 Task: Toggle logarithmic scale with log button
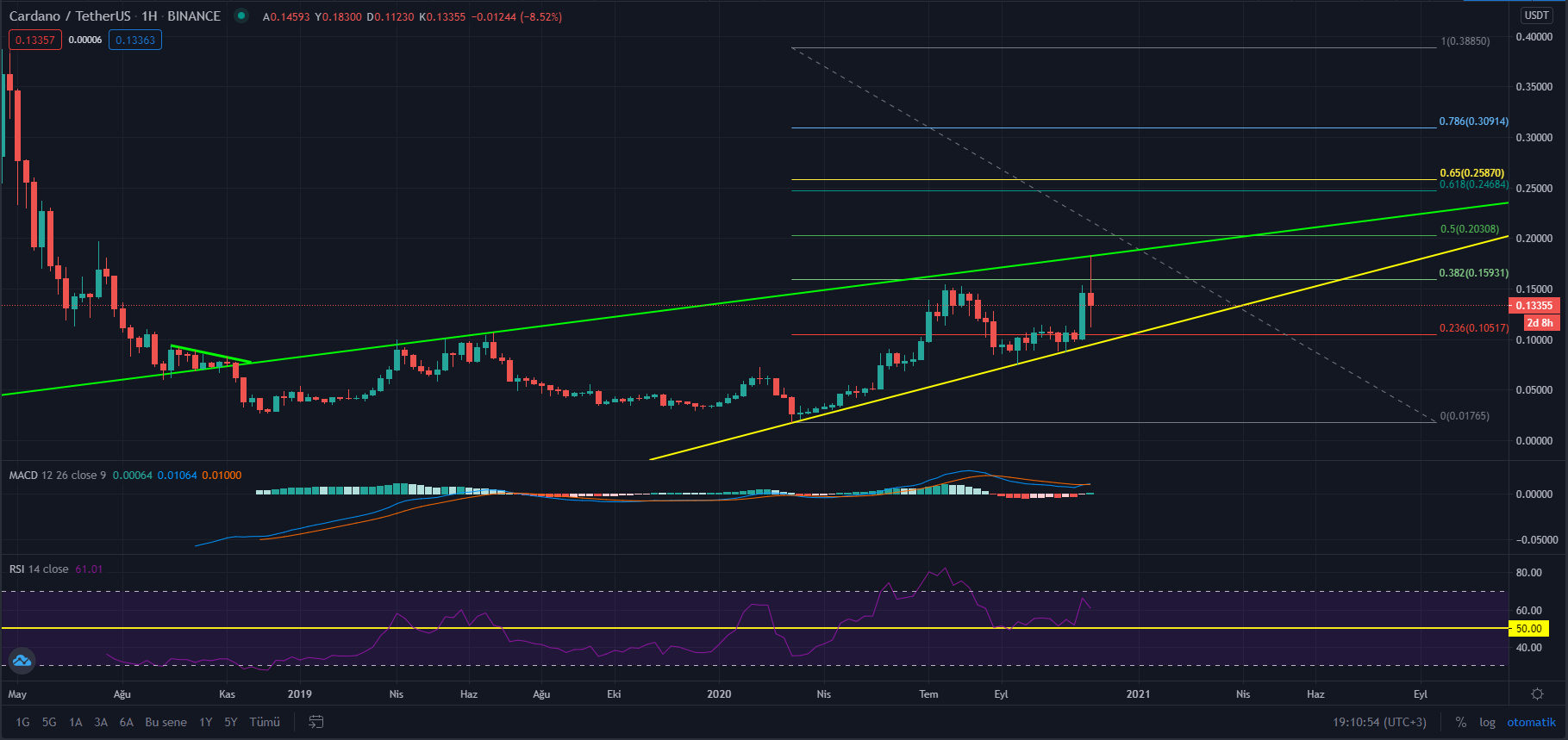[x=1487, y=722]
